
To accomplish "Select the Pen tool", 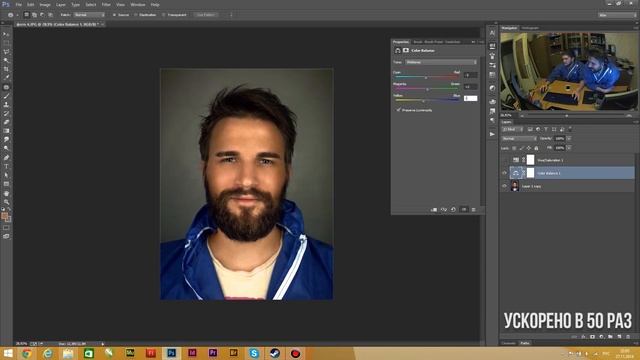I will pos(6,158).
